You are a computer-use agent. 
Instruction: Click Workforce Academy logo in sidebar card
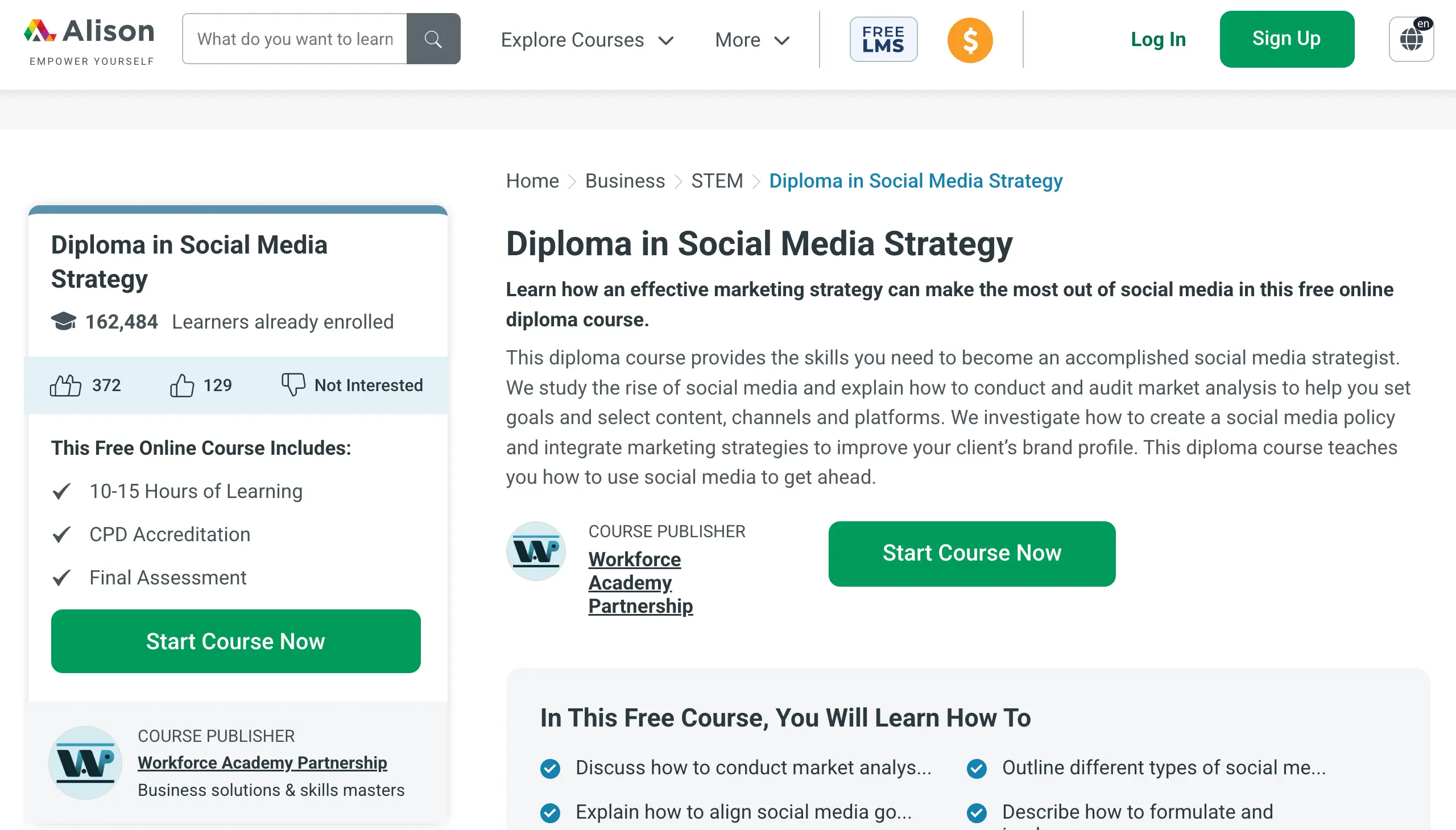[x=85, y=762]
